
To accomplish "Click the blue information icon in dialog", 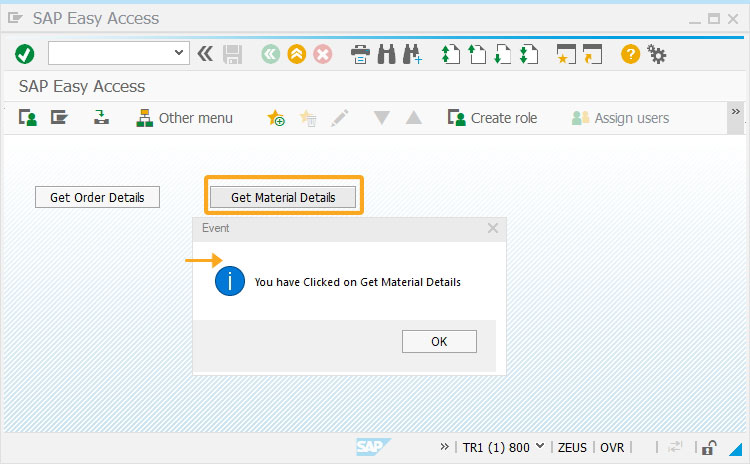I will click(230, 281).
